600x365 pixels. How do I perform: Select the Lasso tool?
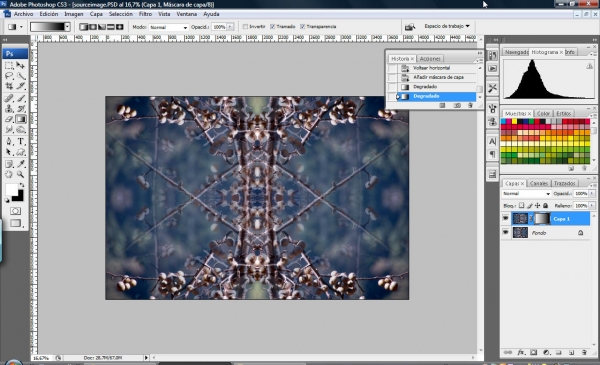tap(9, 76)
